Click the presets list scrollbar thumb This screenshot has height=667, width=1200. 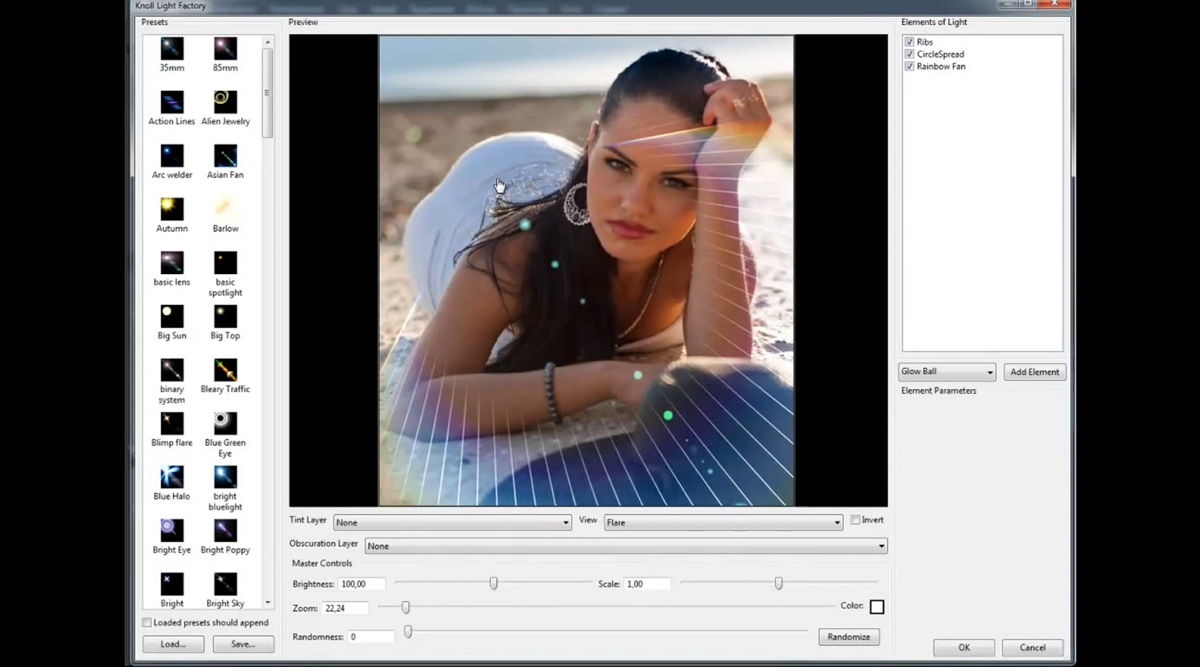pyautogui.click(x=267, y=93)
